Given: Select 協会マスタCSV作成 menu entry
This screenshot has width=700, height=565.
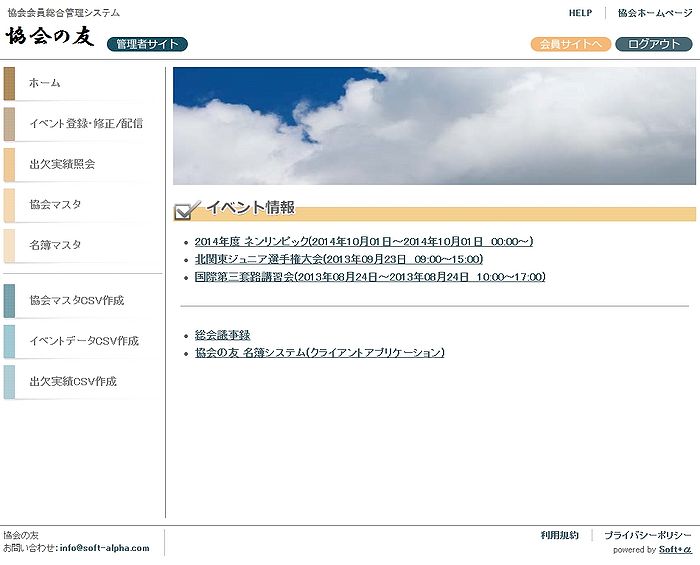Looking at the screenshot, I should click(83, 301).
